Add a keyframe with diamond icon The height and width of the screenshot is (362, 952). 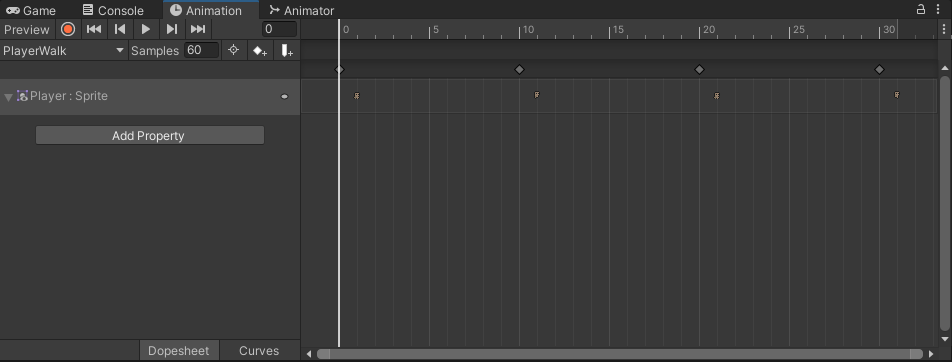pos(260,51)
